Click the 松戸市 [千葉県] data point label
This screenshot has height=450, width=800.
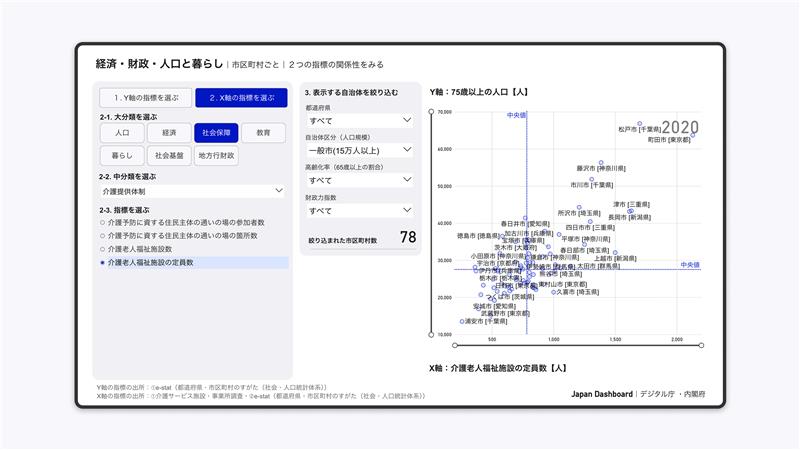click(x=640, y=130)
